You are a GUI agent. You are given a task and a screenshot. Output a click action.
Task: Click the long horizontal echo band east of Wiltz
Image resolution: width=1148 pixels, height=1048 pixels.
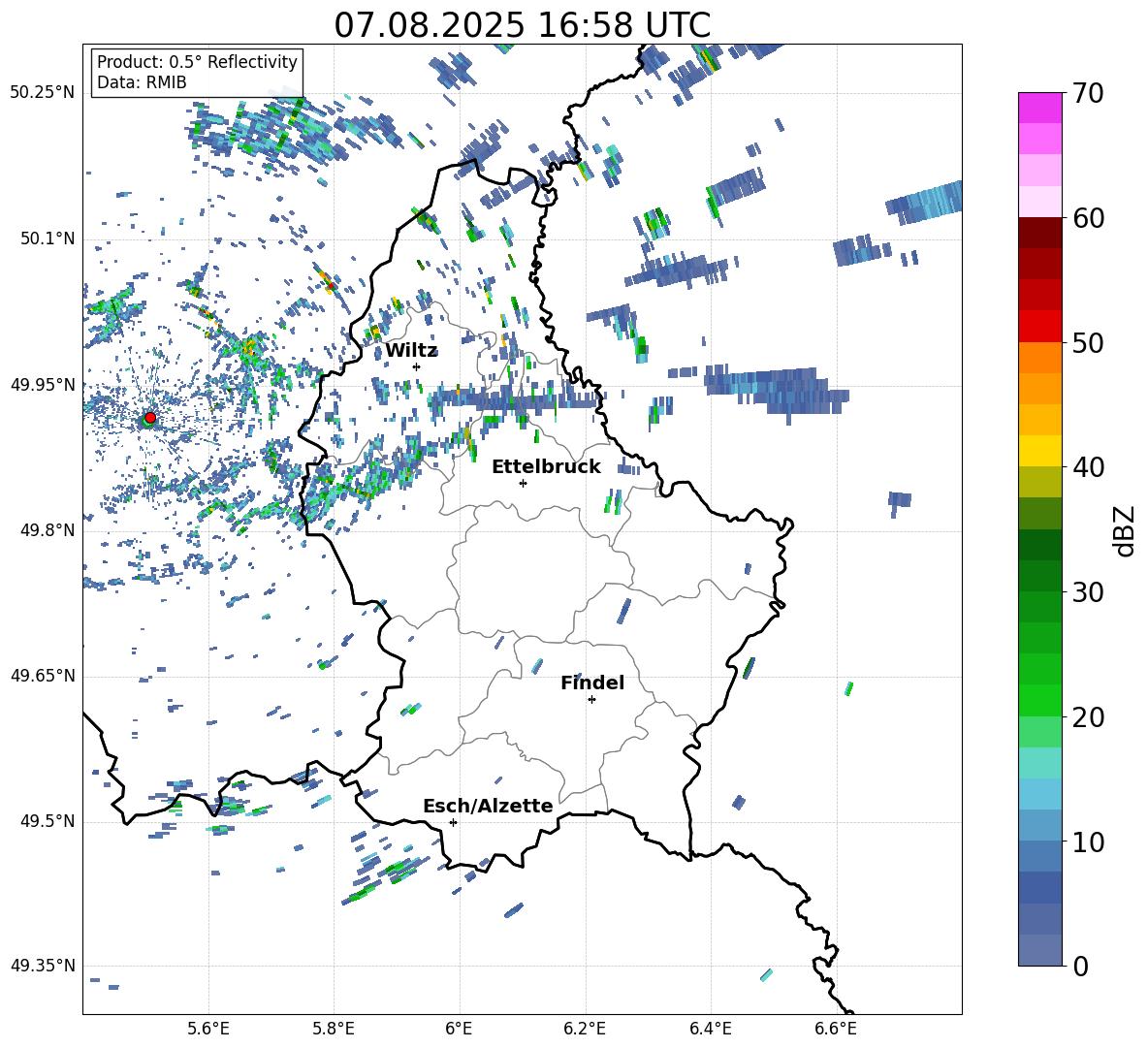[515, 398]
